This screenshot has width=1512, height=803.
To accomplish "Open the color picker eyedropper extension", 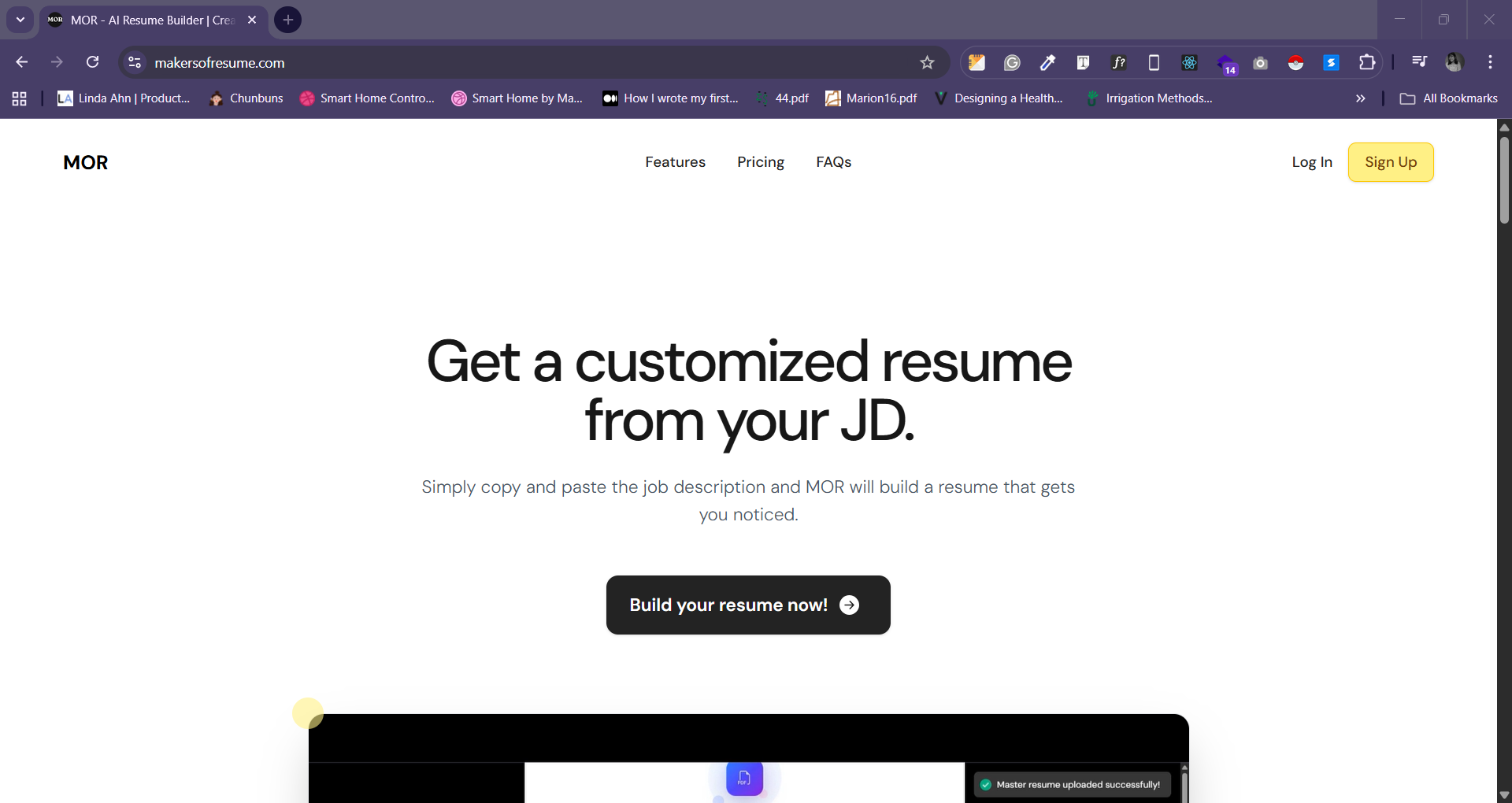I will 1047,63.
